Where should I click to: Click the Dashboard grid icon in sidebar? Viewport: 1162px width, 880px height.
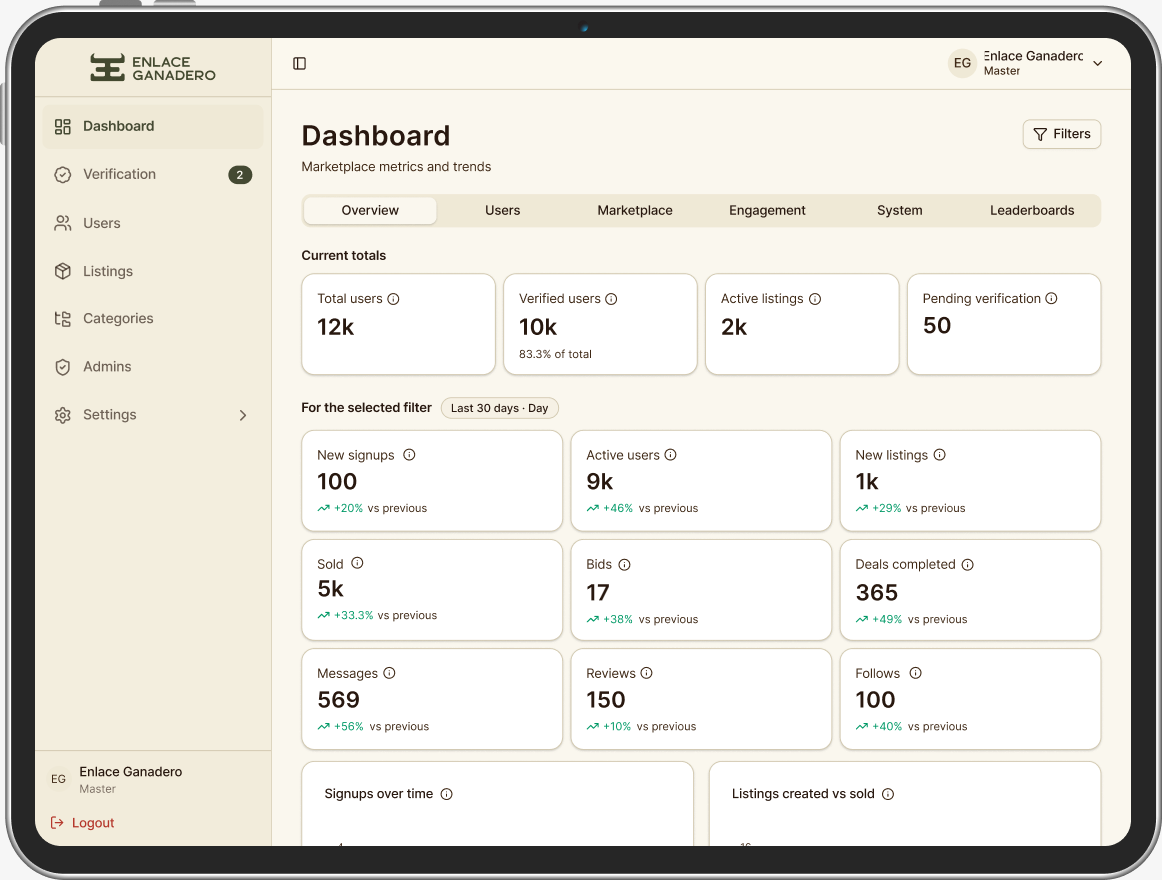click(x=63, y=127)
